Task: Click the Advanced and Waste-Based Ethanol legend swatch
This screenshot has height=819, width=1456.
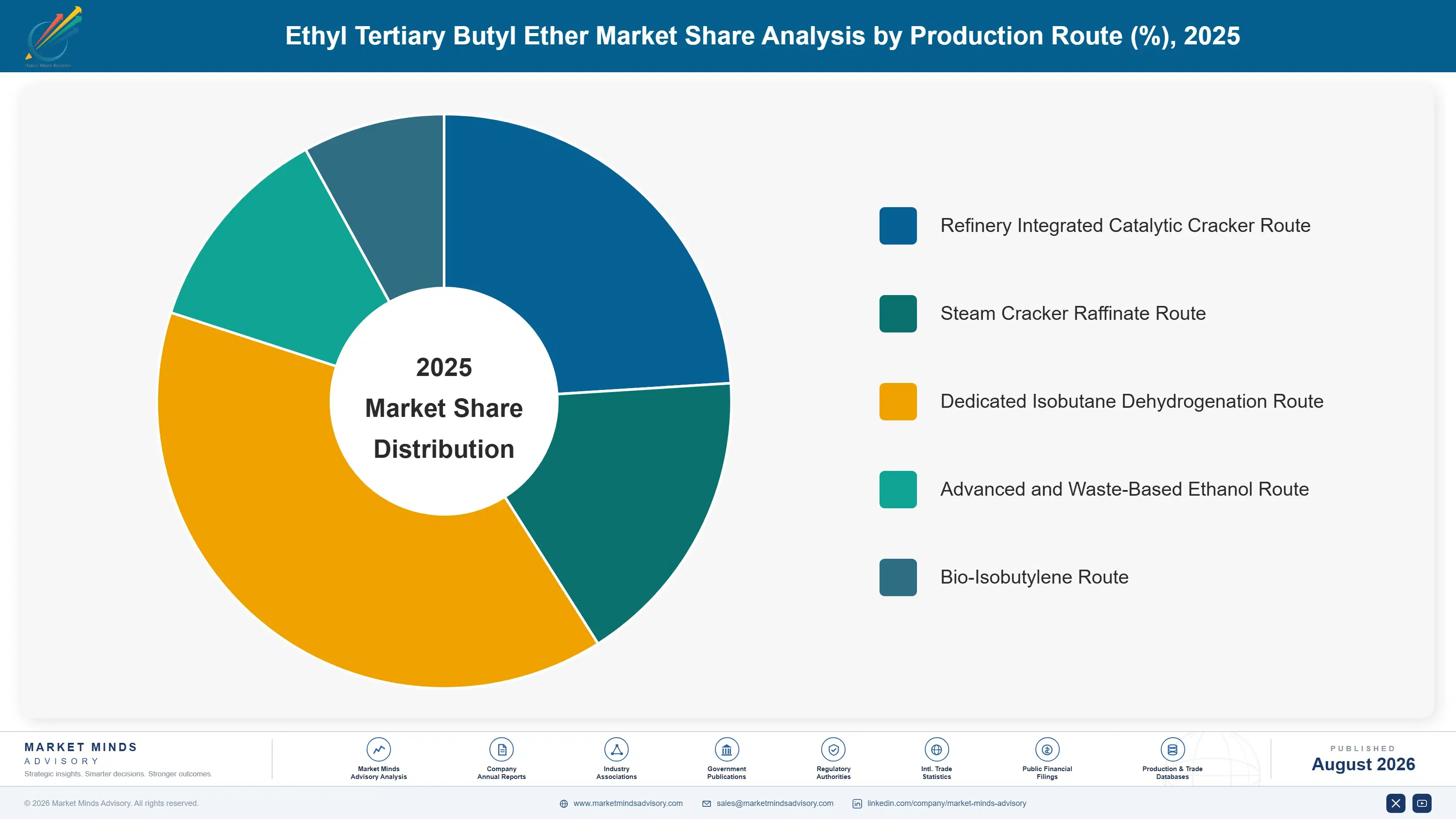Action: pos(897,489)
